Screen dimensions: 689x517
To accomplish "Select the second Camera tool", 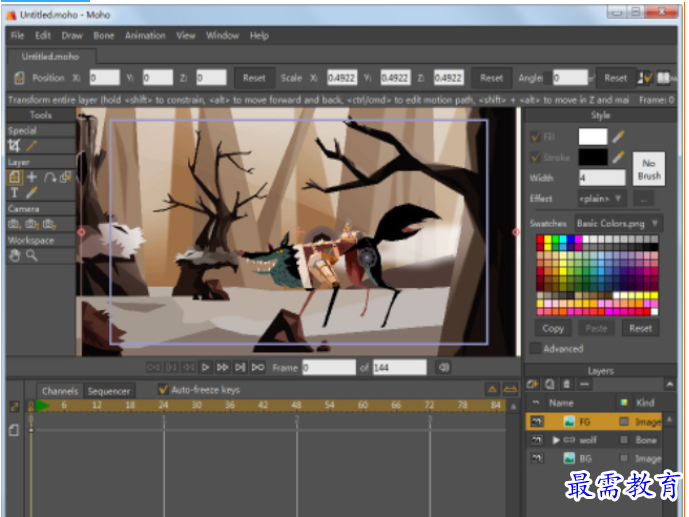I will (x=31, y=224).
